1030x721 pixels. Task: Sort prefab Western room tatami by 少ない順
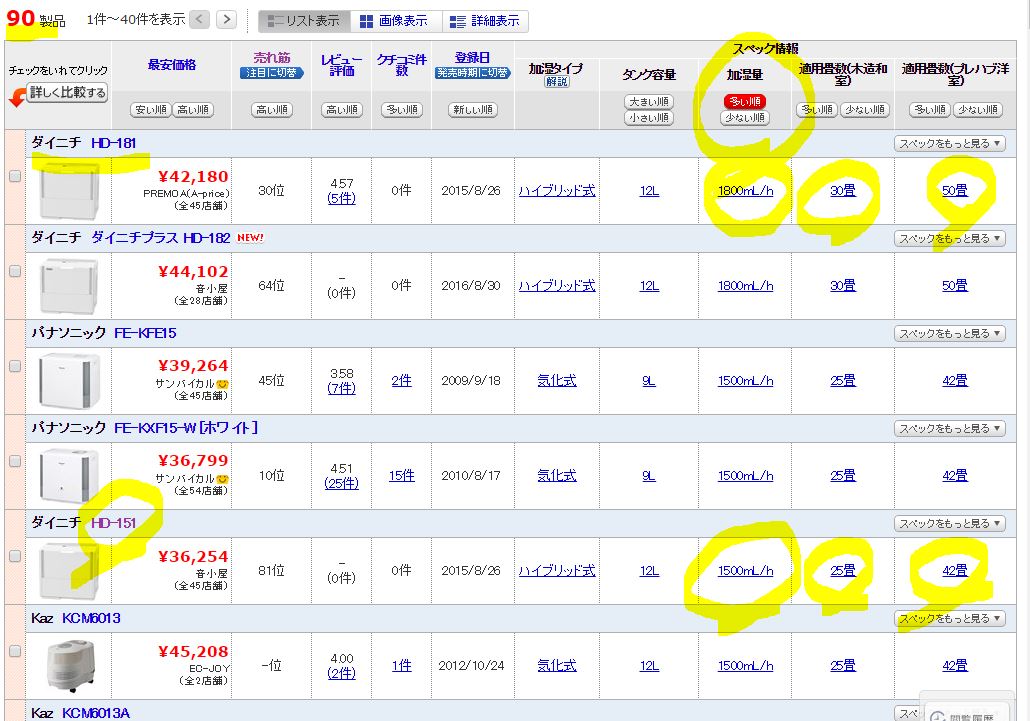click(977, 110)
